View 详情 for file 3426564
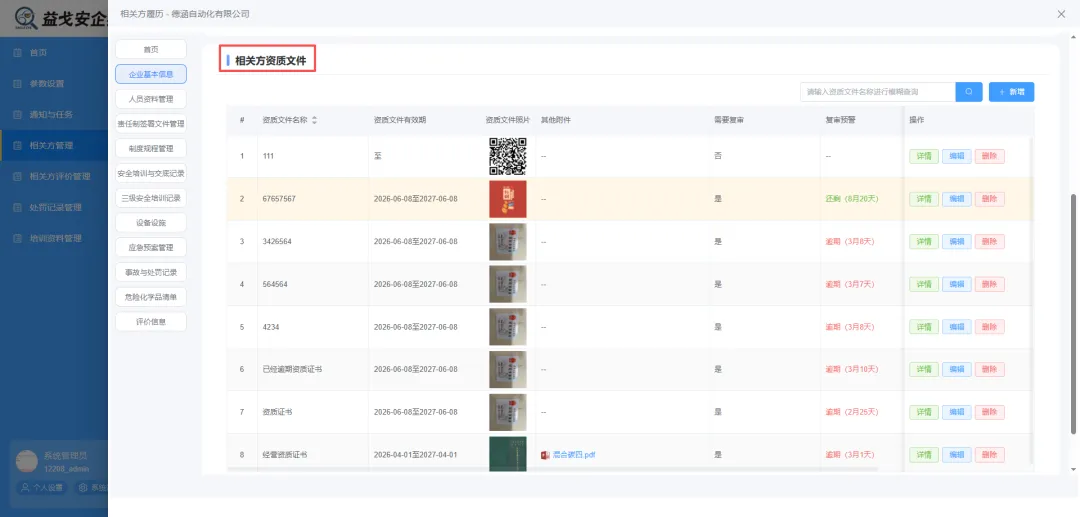This screenshot has width=1080, height=517. tap(924, 242)
